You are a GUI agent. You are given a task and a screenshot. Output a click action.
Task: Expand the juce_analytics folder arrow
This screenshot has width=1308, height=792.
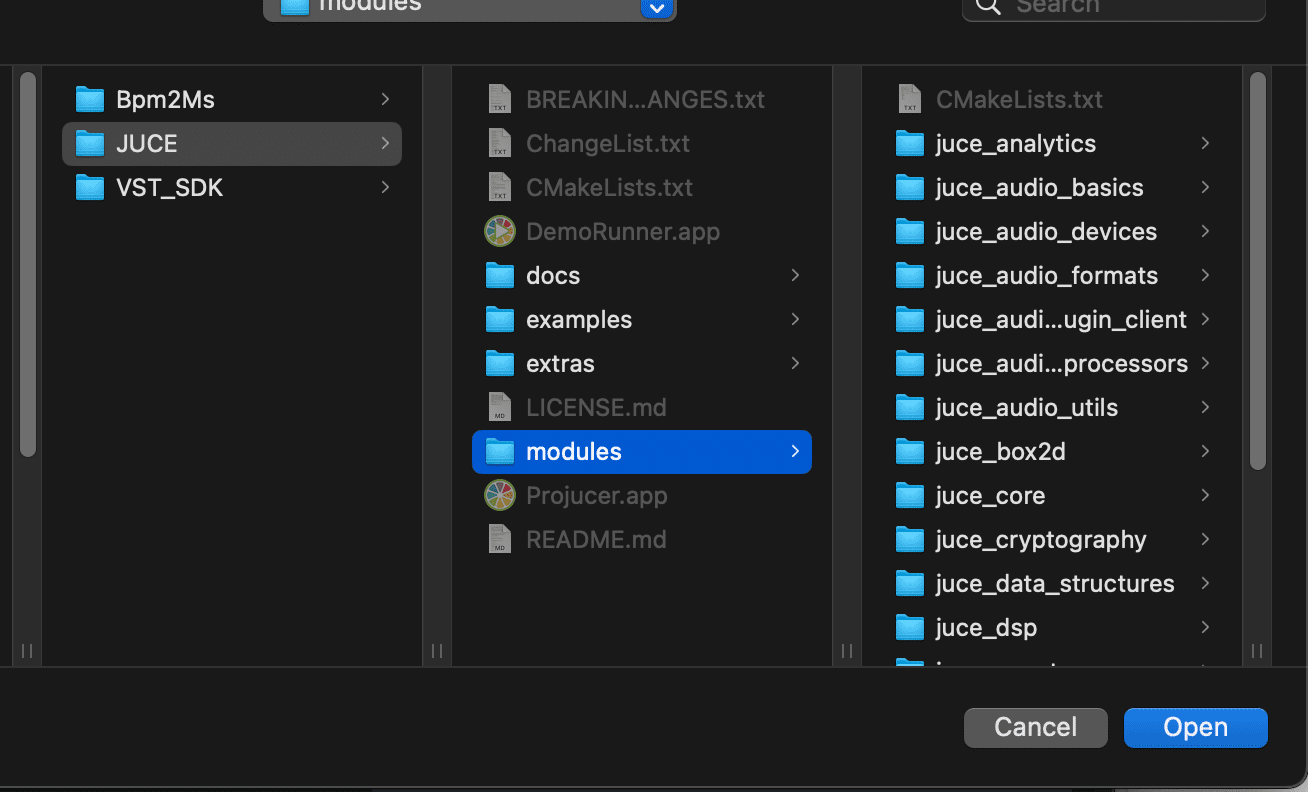pos(1205,144)
